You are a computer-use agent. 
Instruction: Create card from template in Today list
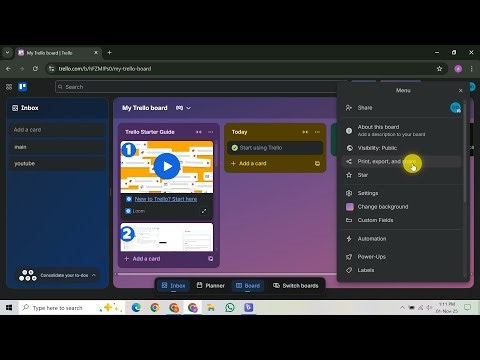(x=317, y=163)
